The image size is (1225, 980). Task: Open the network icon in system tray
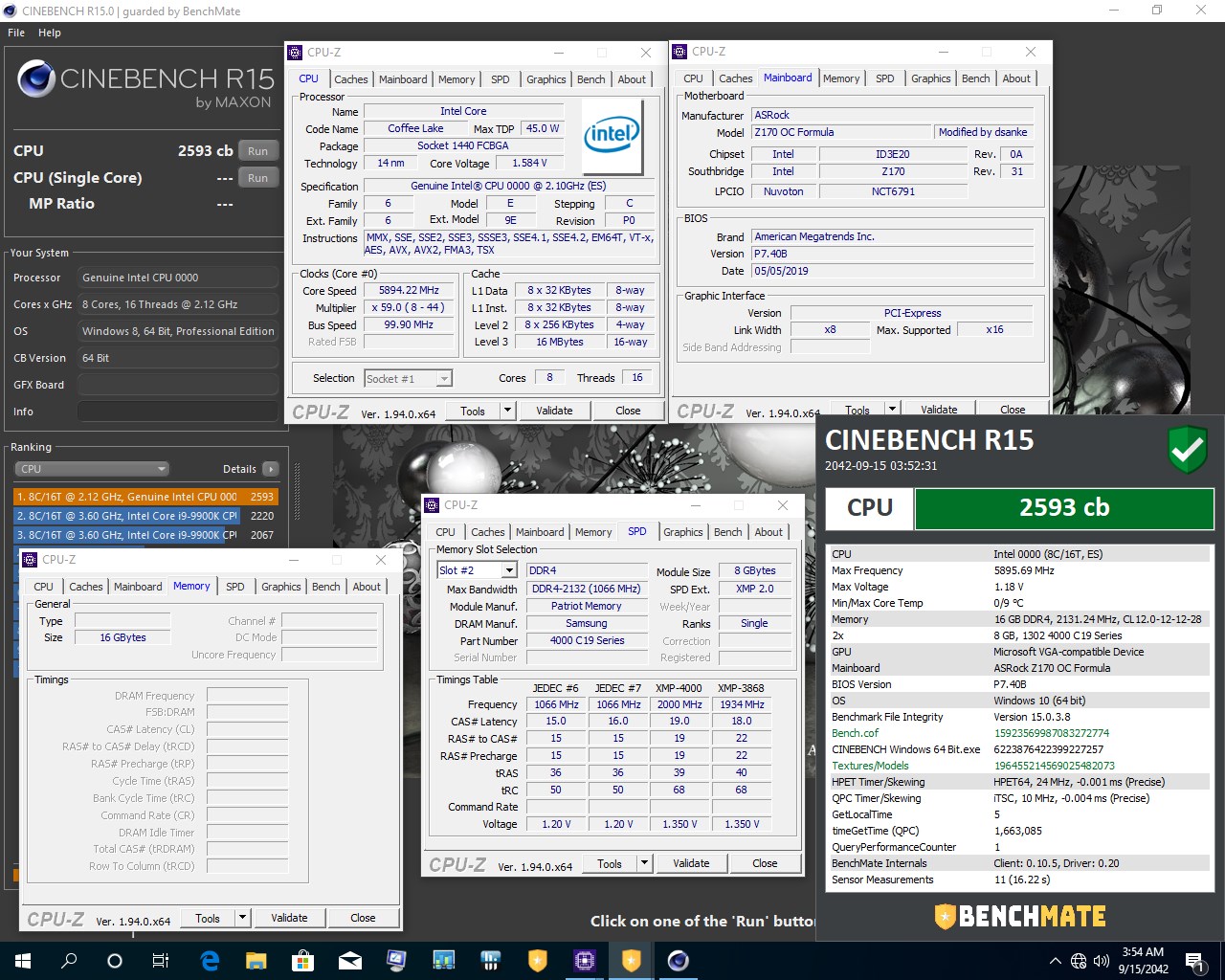1079,961
